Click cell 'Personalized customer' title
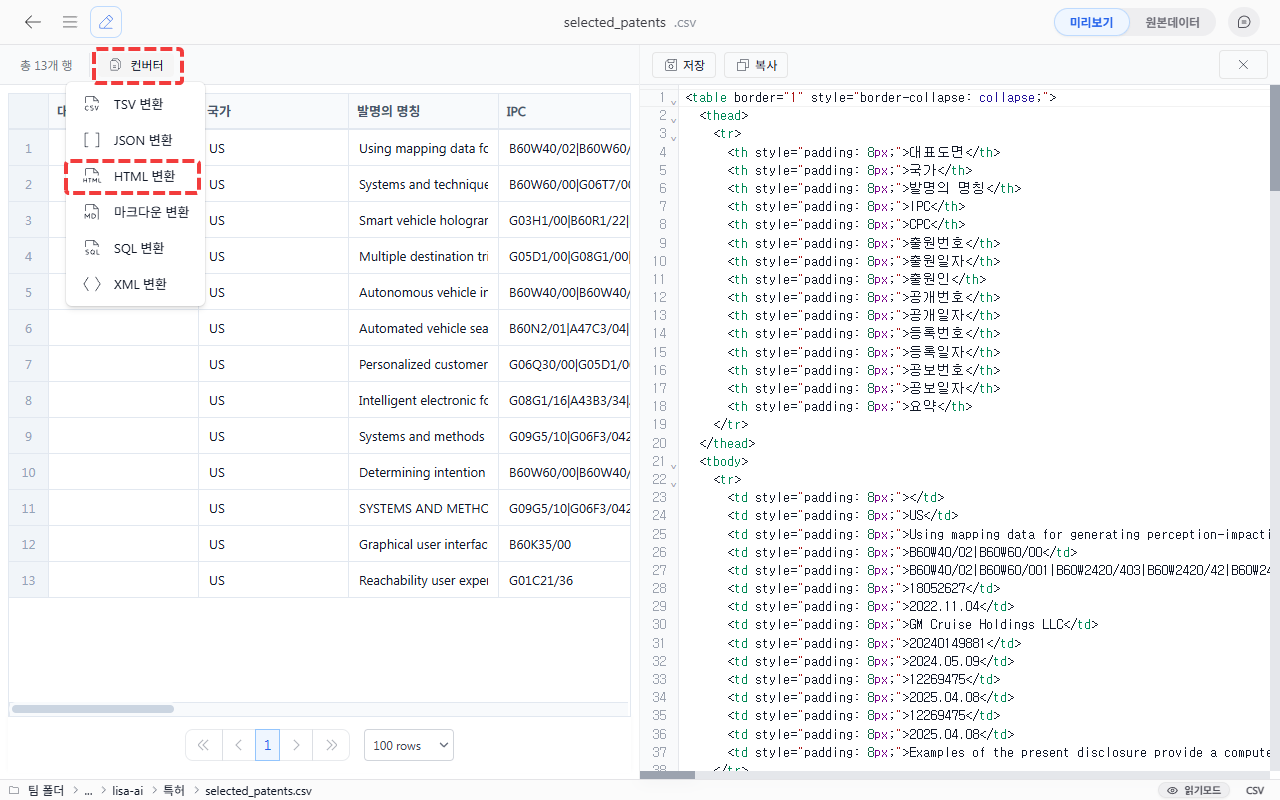Image resolution: width=1280 pixels, height=800 pixels. point(423,364)
